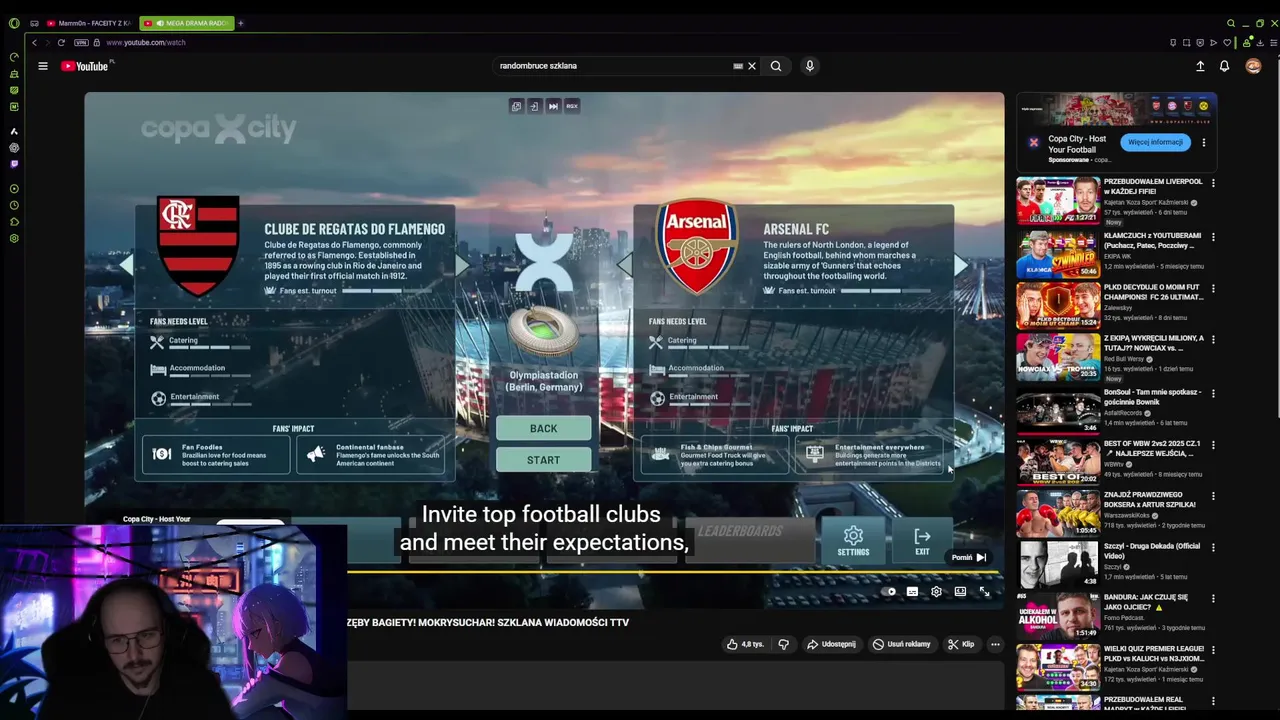Viewport: 1280px width, 720px height.
Task: Open the browser tab search icon
Action: coord(1231,23)
